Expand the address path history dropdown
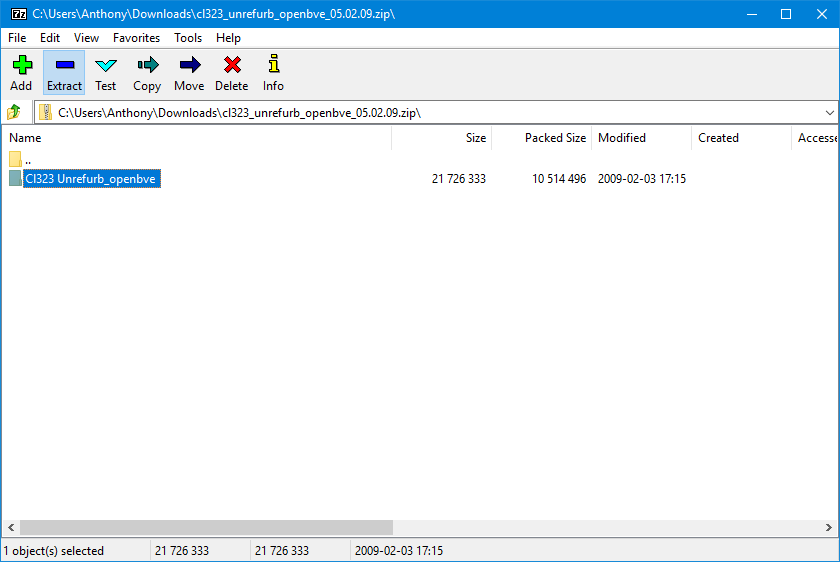 tap(829, 113)
